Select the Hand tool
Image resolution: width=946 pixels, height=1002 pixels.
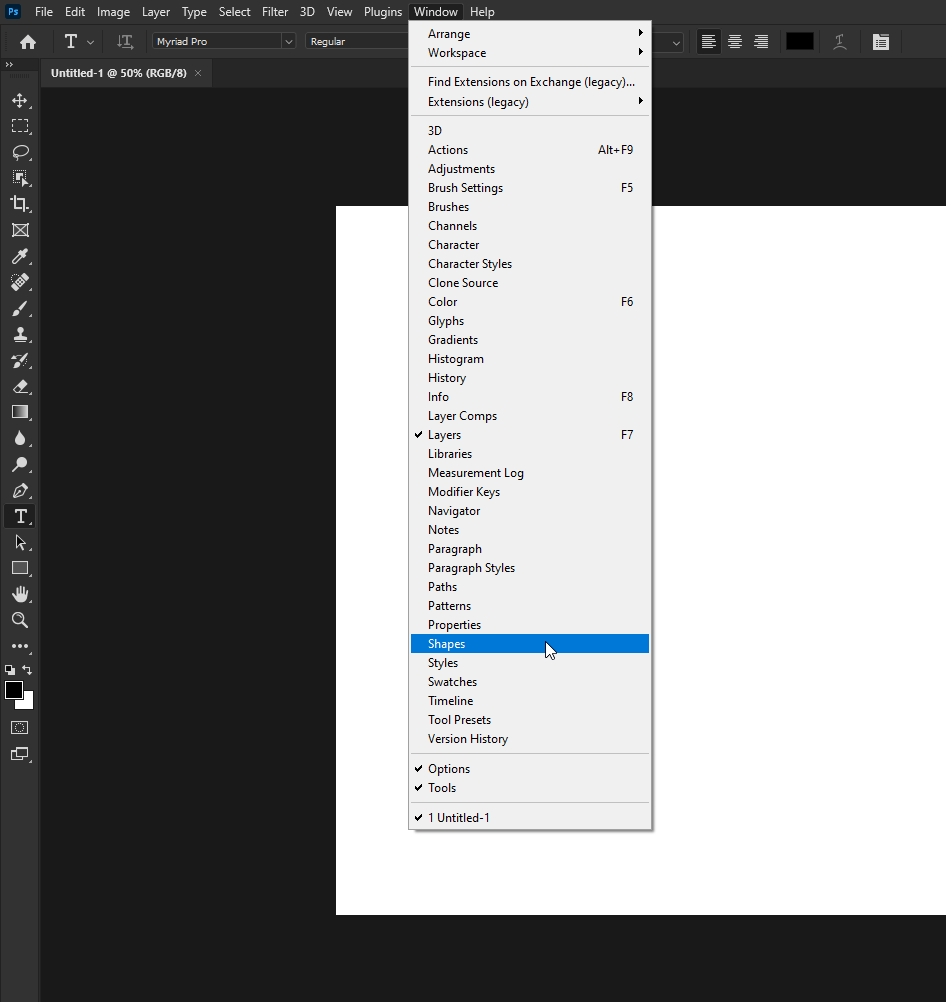coord(20,594)
